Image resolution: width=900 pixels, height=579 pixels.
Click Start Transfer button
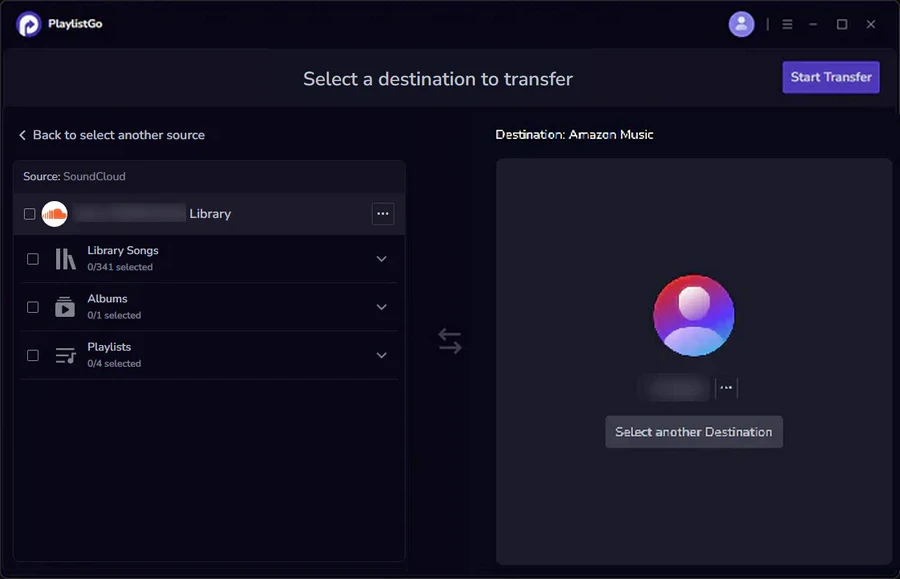coord(831,77)
